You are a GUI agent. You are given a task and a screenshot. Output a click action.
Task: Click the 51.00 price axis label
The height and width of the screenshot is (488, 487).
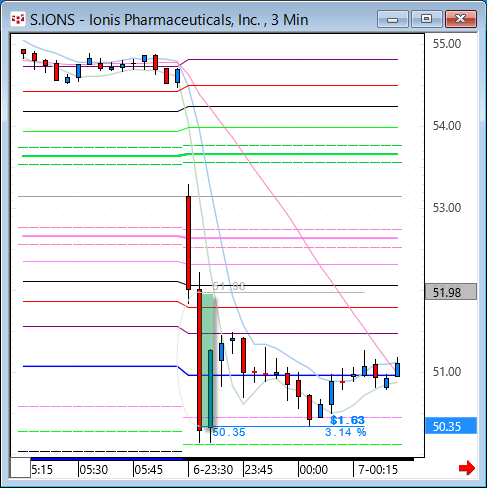447,372
